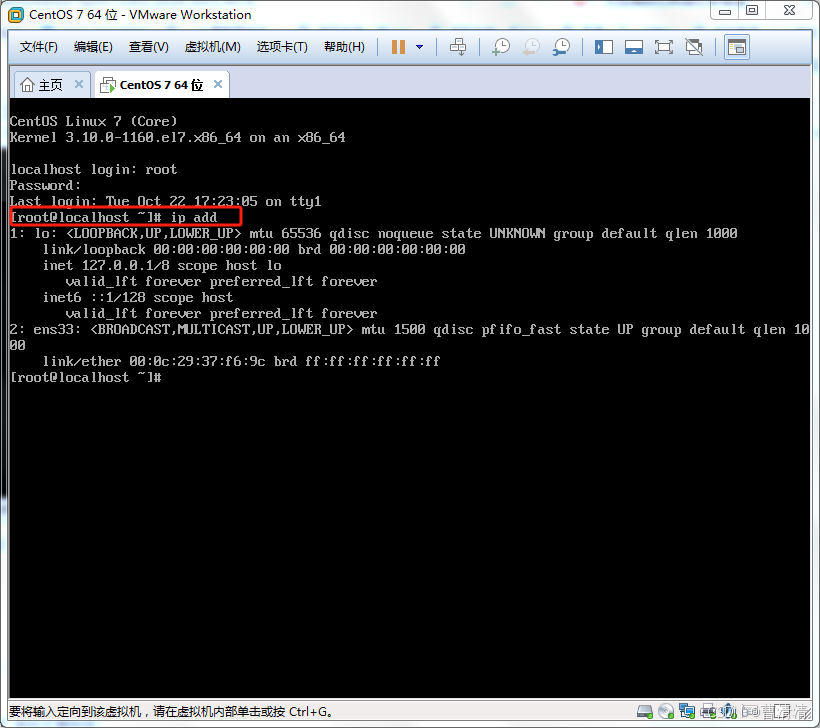820x728 pixels.
Task: Open the 帮助(H) menu
Action: 344,46
